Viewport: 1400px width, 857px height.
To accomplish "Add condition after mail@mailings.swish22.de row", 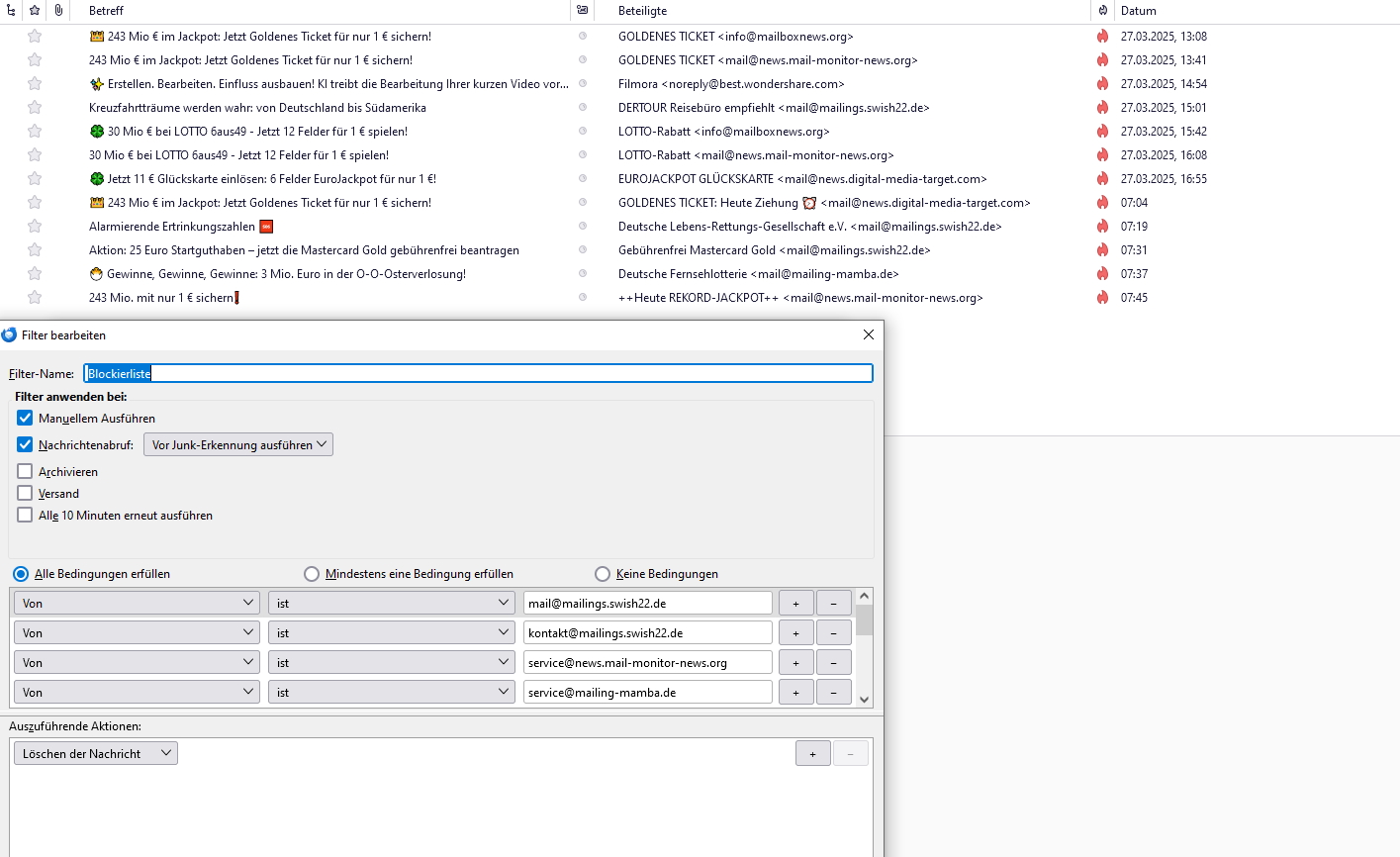I will coord(795,603).
